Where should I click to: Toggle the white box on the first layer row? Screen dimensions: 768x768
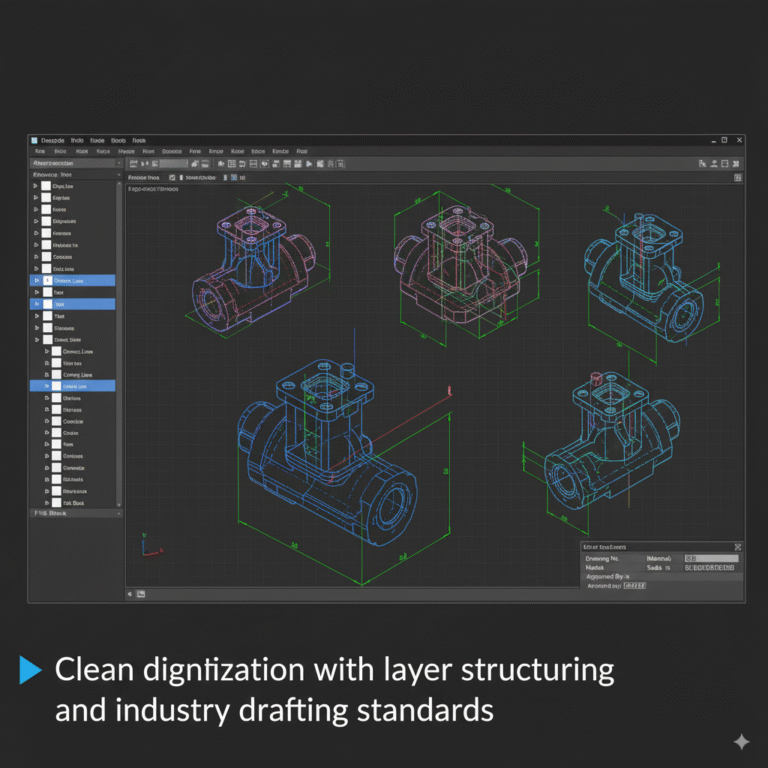(x=46, y=187)
